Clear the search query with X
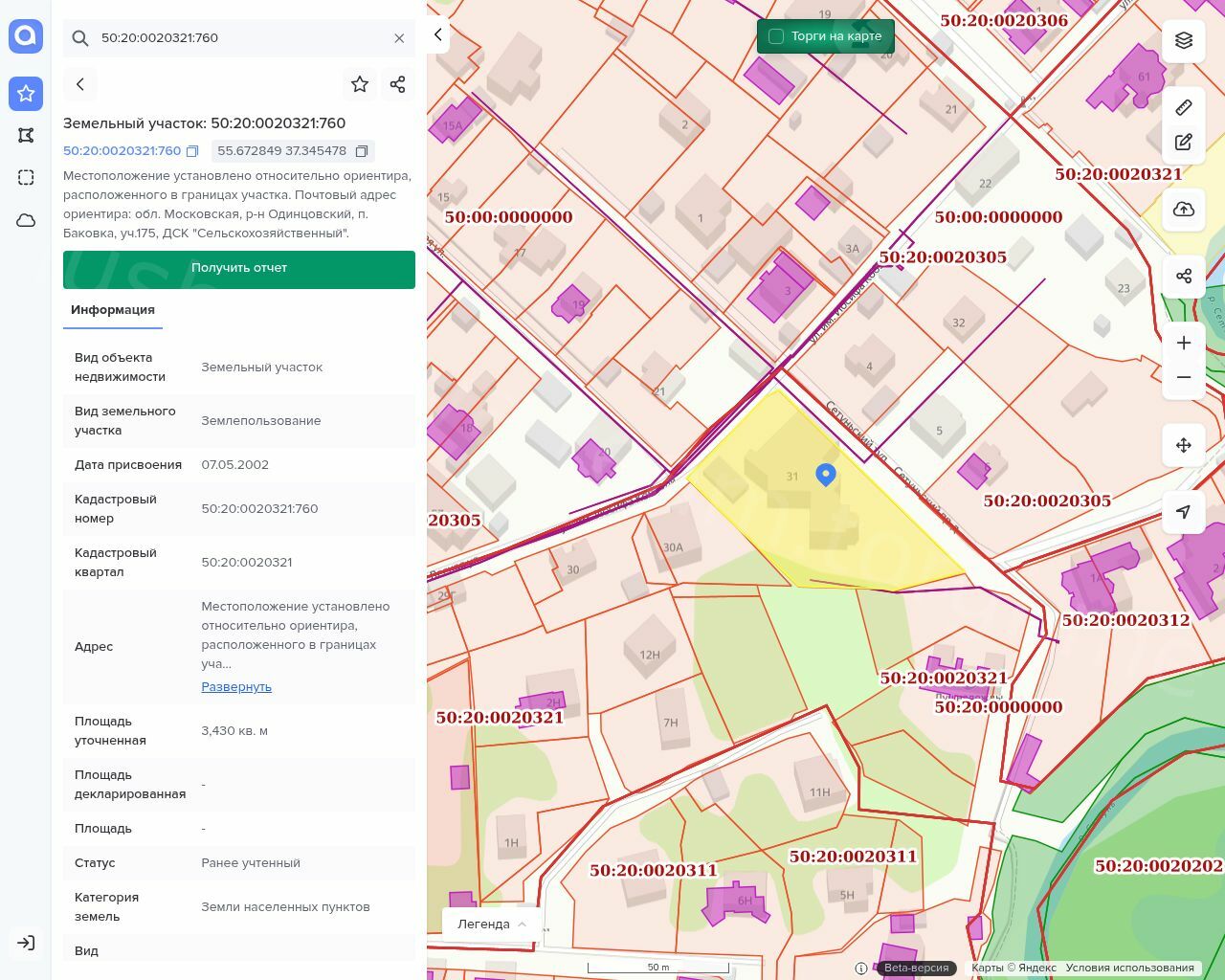 point(399,38)
